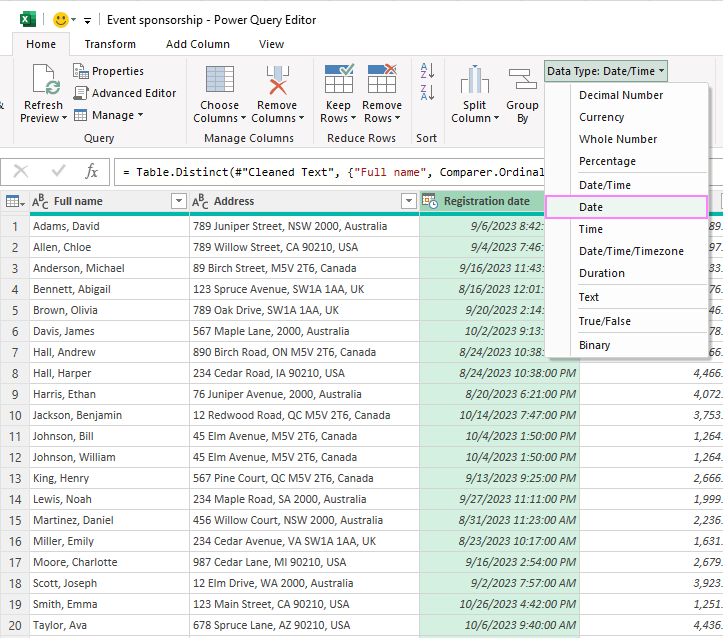Cancel formula edit with X icon
This screenshot has height=638, width=723.
coord(21,171)
